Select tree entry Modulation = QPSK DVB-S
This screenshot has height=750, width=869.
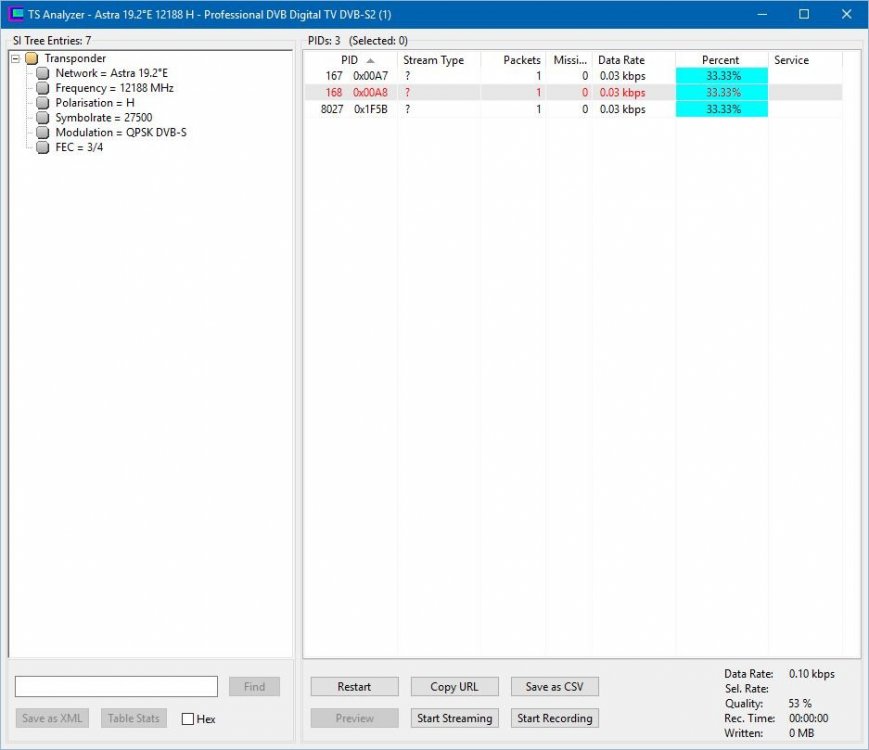tap(121, 132)
